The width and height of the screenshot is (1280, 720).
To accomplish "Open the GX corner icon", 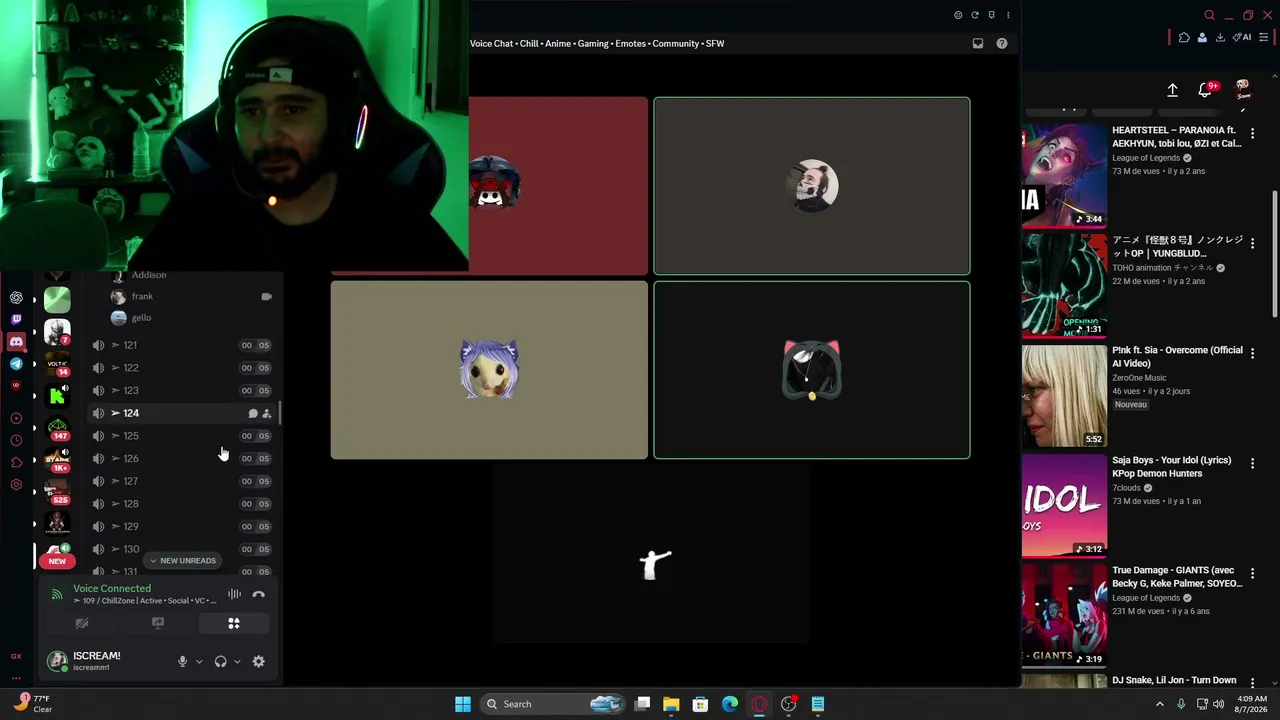I will [x=16, y=657].
